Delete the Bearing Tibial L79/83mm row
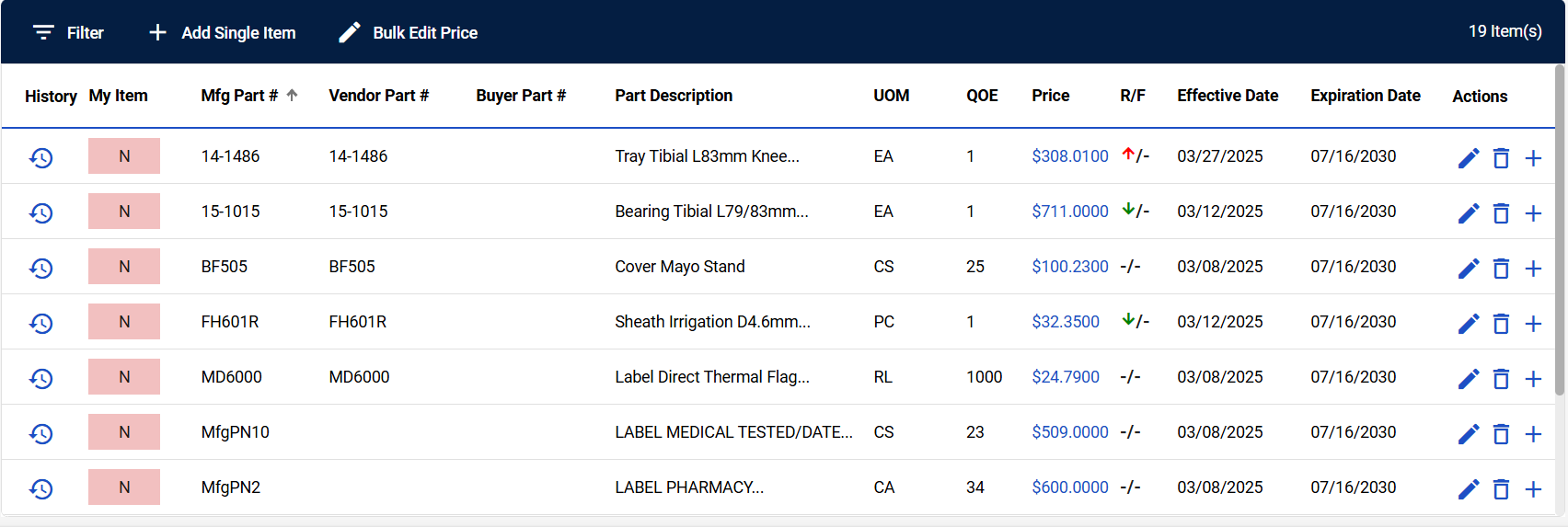The image size is (1568, 527). pos(1501,213)
